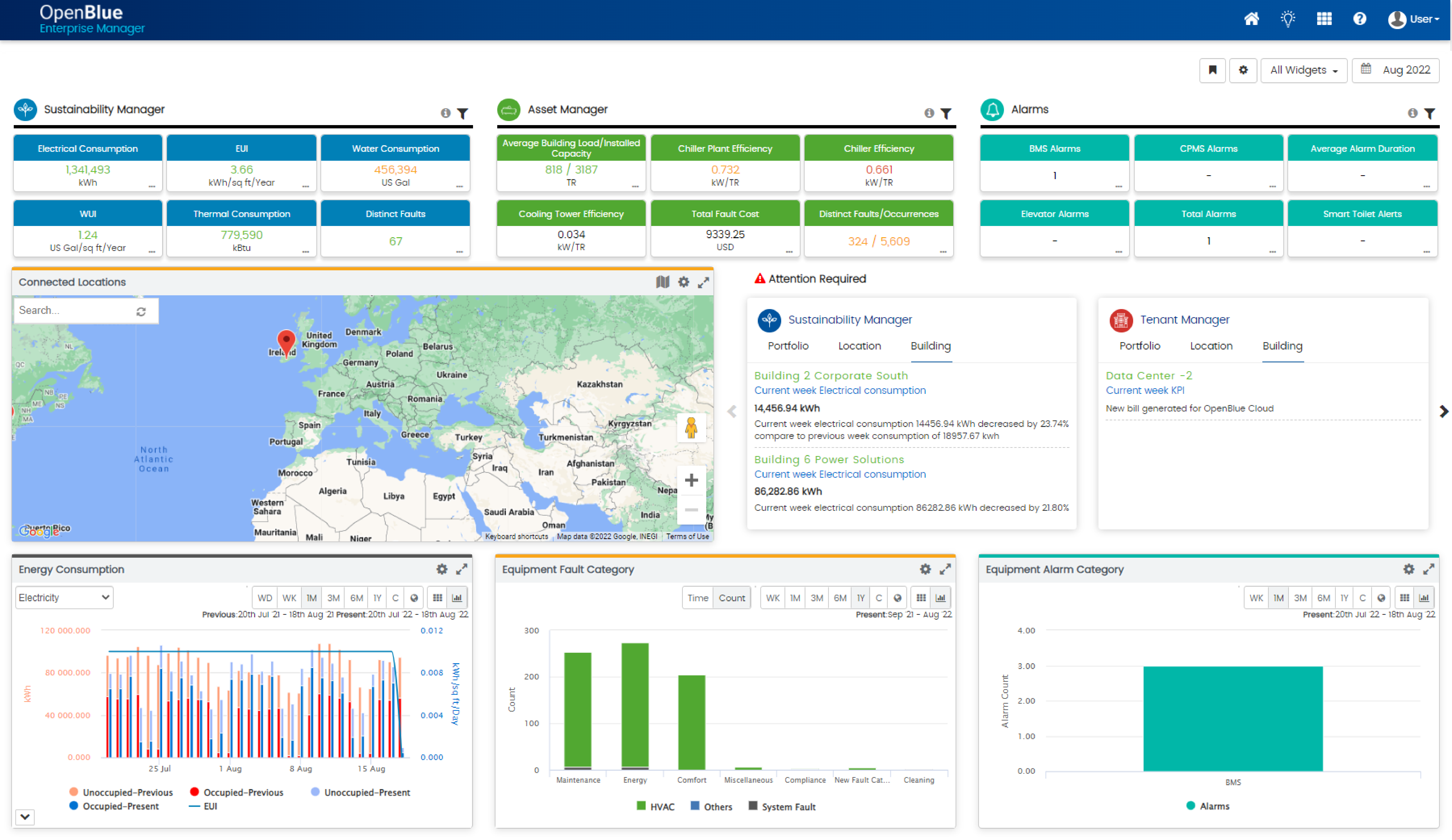The height and width of the screenshot is (840, 1452).
Task: Open Energy Consumption settings gear
Action: click(x=442, y=569)
